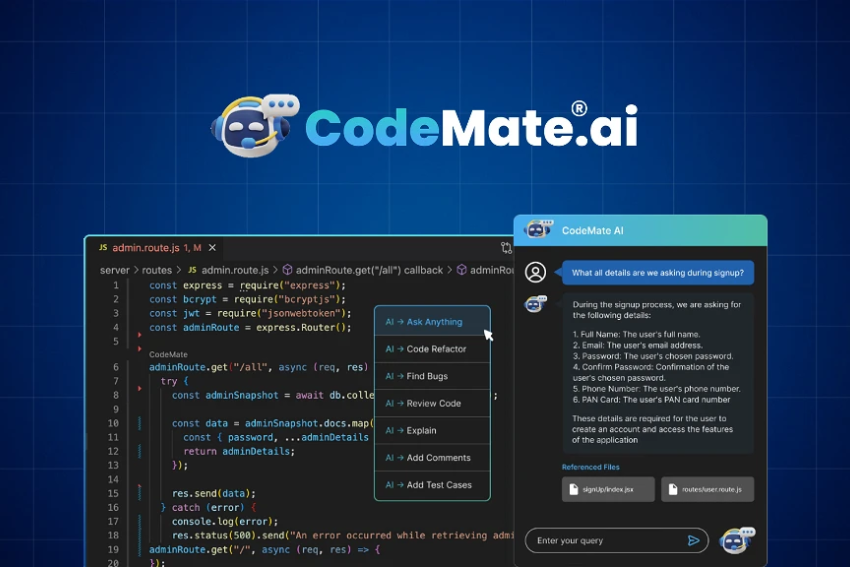The height and width of the screenshot is (567, 850).
Task: Click 'const bcrypt' on line 2
Action: tap(183, 299)
